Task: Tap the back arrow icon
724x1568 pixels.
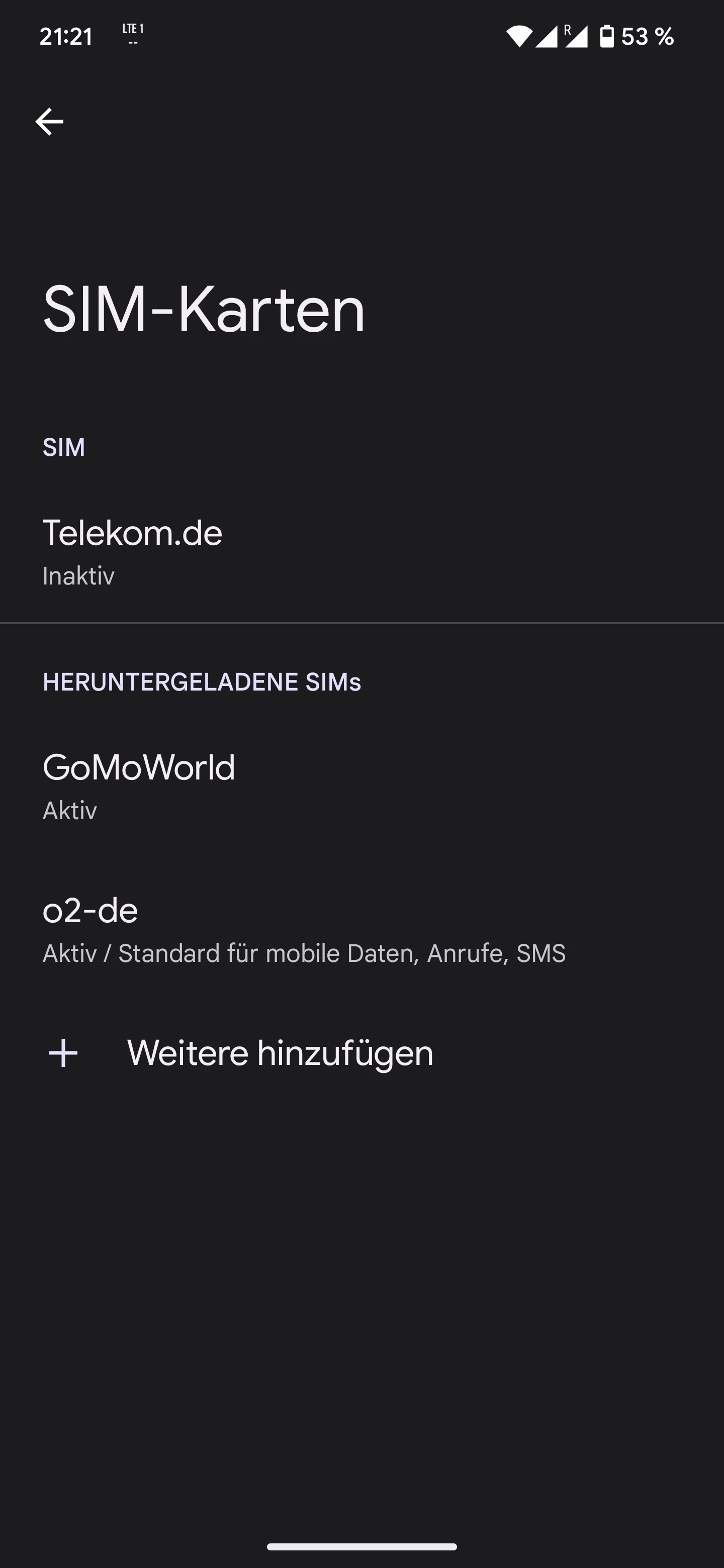Action: pos(49,122)
